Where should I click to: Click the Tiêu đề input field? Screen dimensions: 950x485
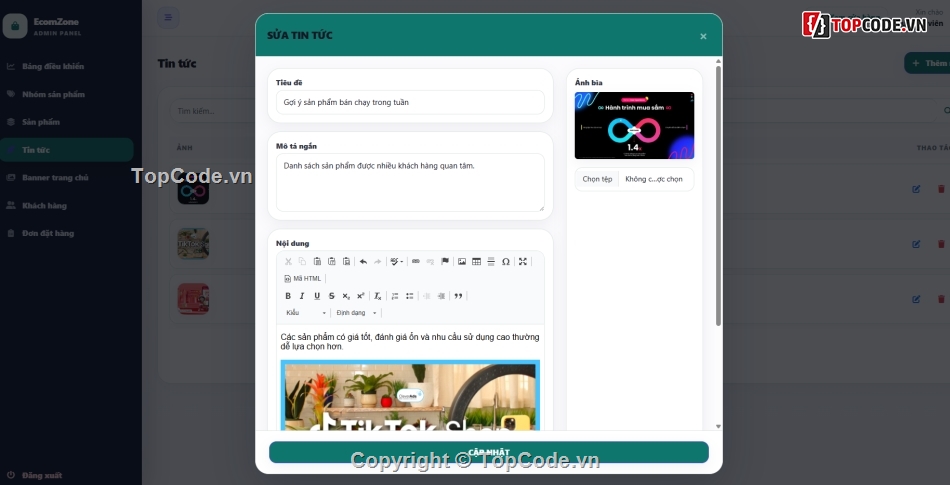410,102
